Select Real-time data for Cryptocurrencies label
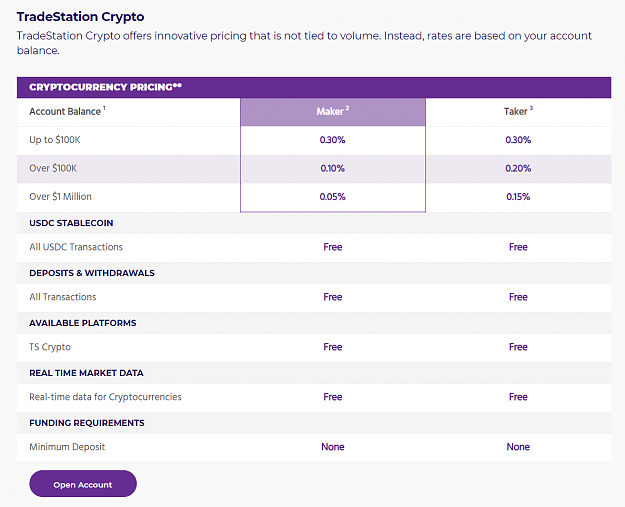Screen dimensions: 625x507 pyautogui.click(x=105, y=397)
